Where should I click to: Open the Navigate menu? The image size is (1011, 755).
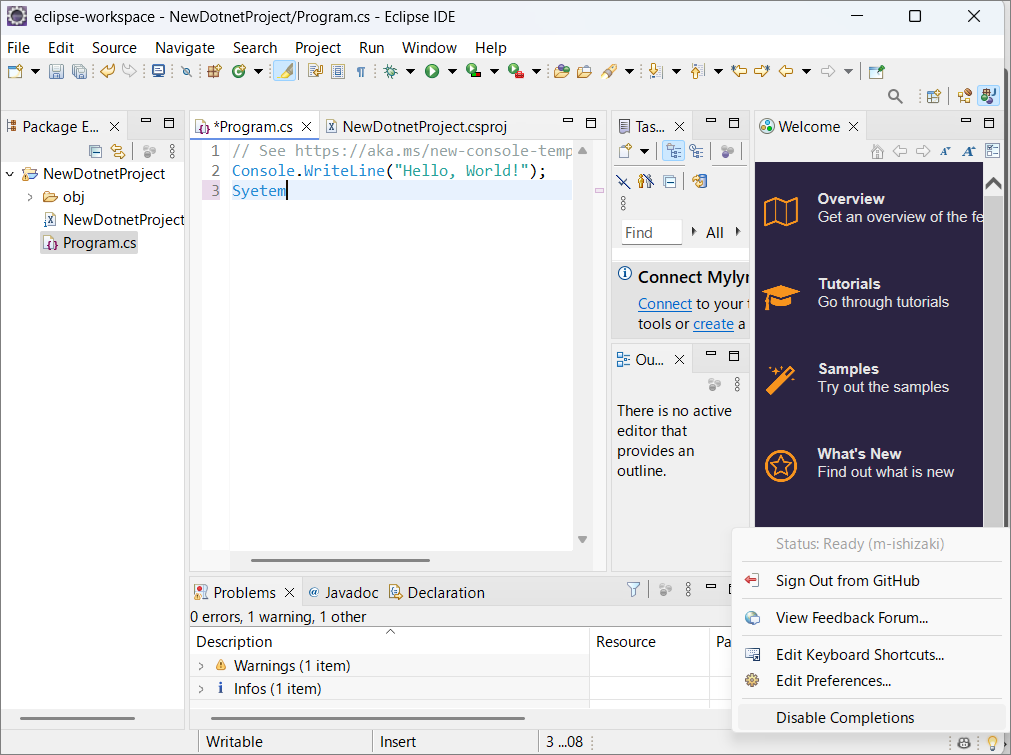(x=185, y=48)
